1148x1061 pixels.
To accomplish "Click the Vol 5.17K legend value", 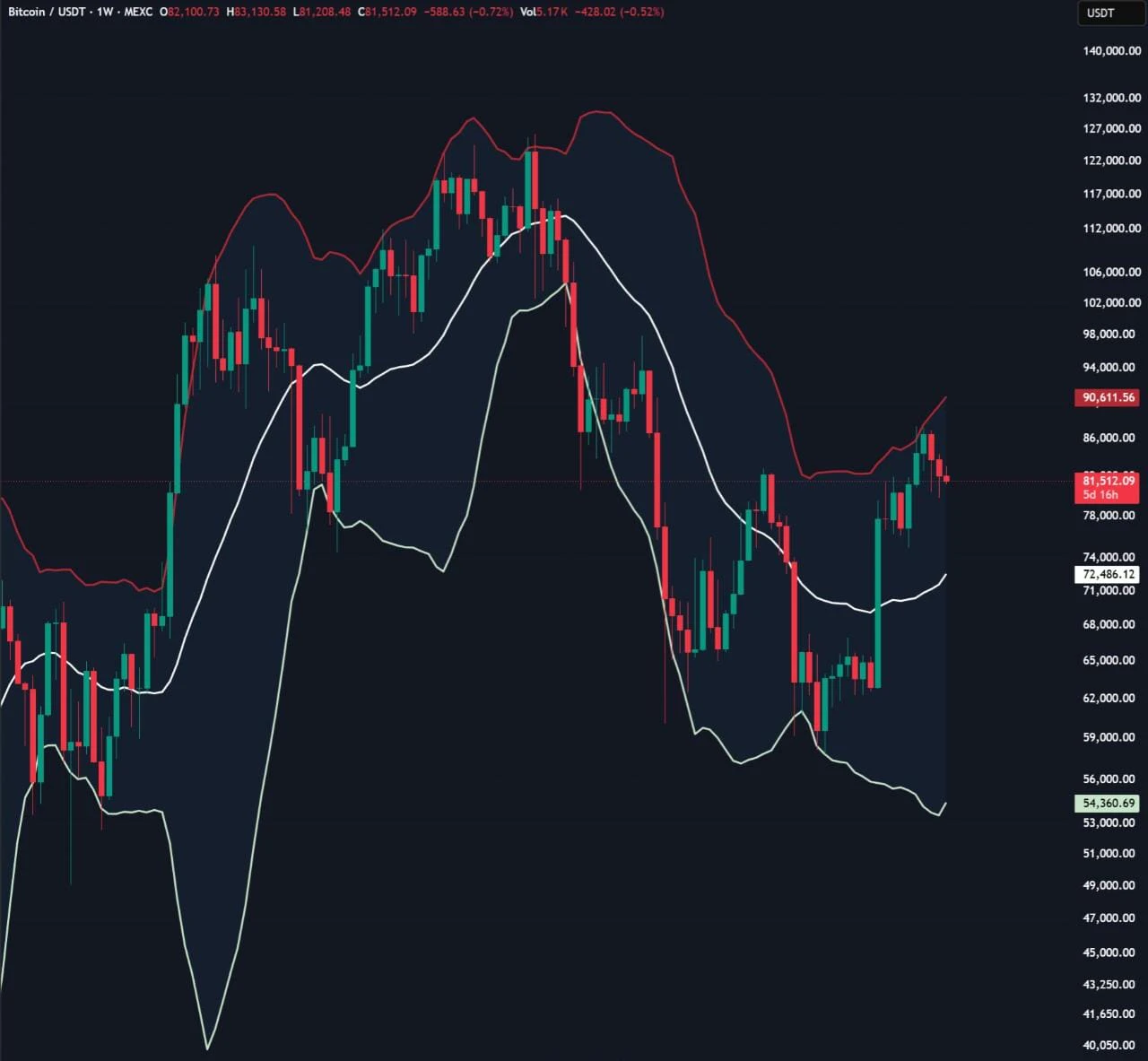I will [544, 13].
